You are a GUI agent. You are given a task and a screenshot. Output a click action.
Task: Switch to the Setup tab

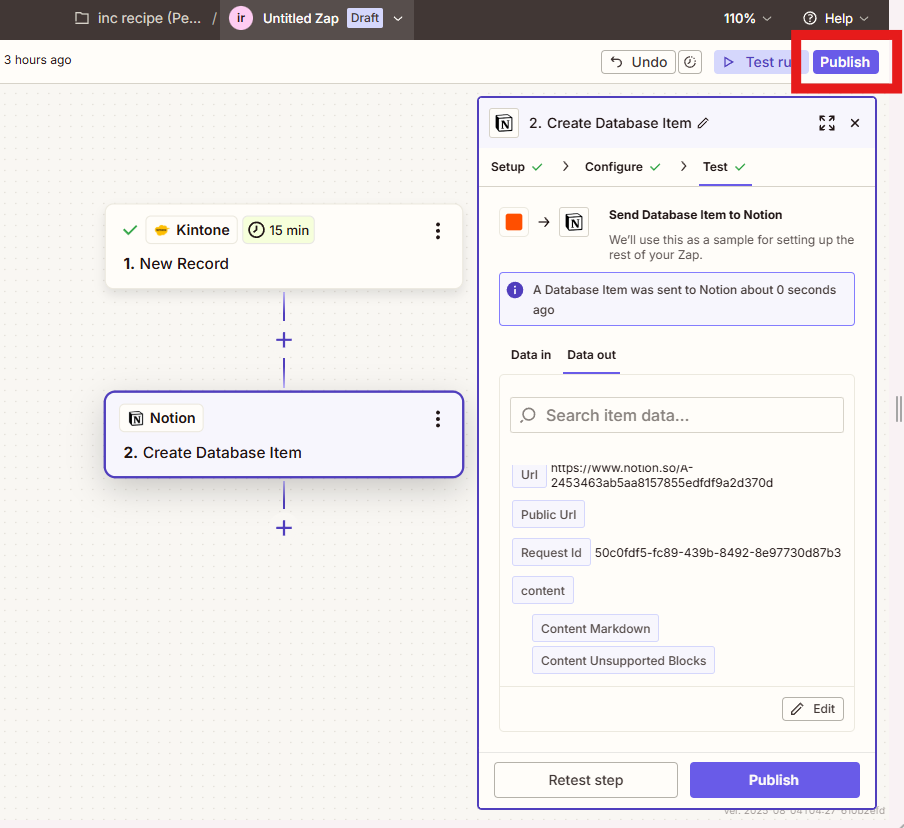point(517,167)
